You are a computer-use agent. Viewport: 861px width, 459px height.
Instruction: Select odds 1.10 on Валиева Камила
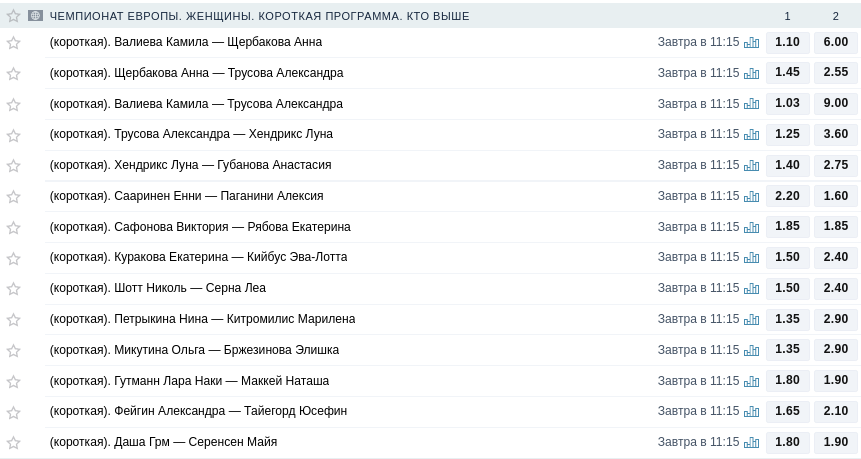(x=787, y=42)
